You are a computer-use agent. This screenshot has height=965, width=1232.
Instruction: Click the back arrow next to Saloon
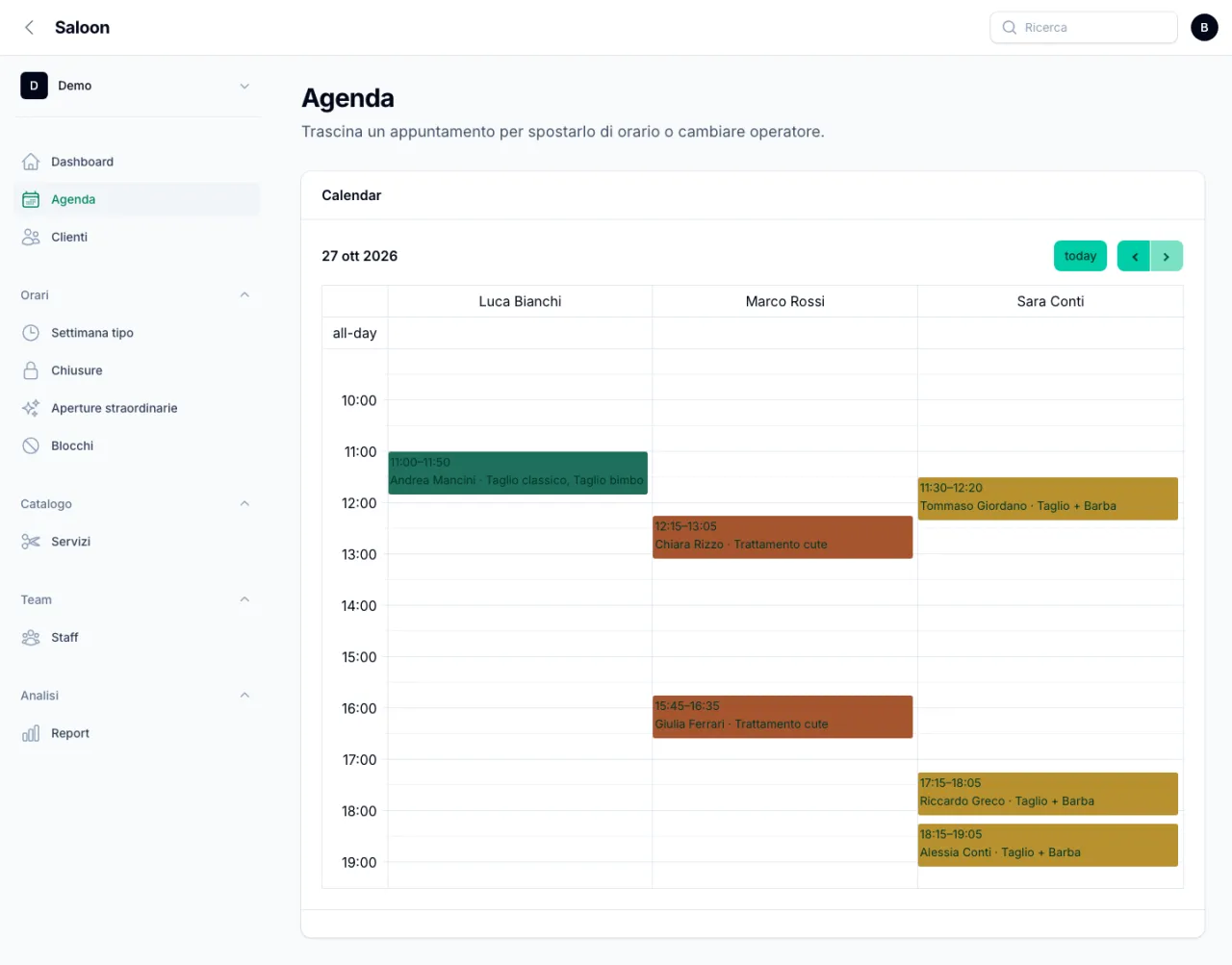point(29,27)
